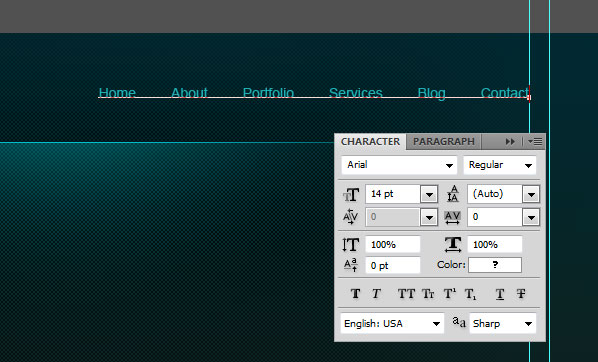598x362 pixels.
Task: Open the Character panel options menu
Action: 535,142
